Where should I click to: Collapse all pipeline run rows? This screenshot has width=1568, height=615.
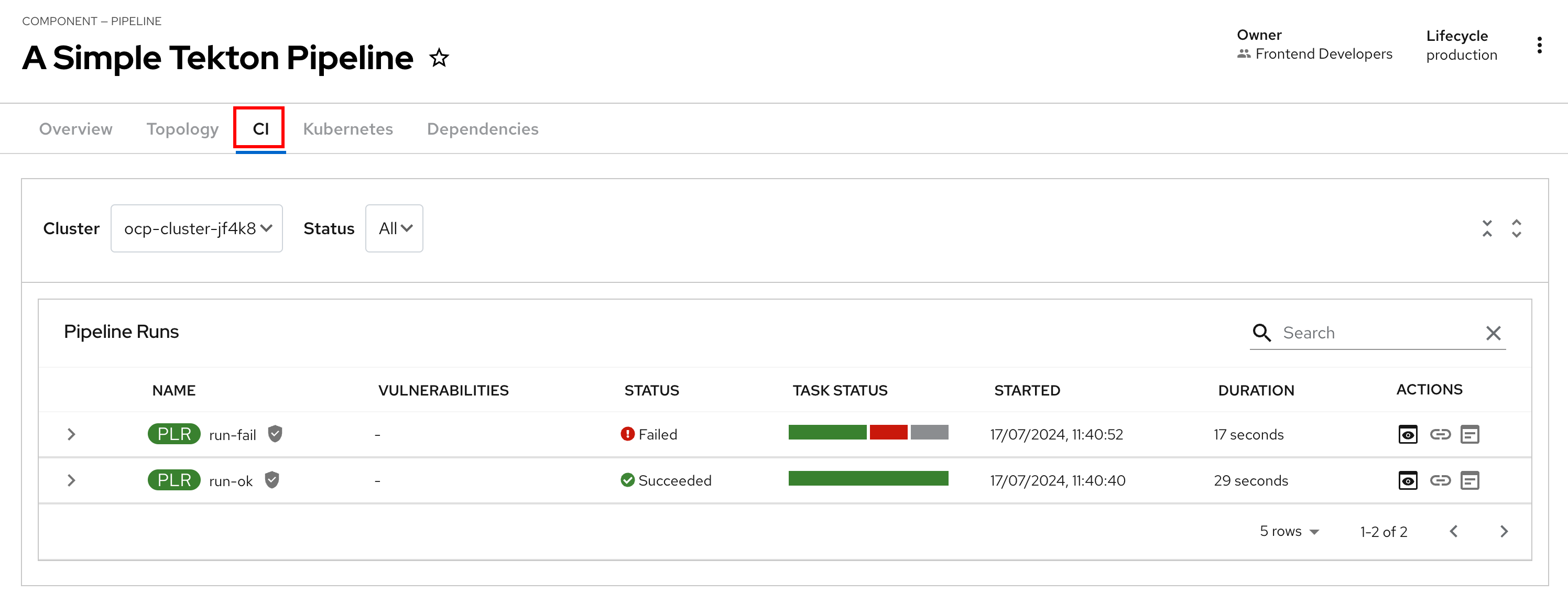[1487, 229]
